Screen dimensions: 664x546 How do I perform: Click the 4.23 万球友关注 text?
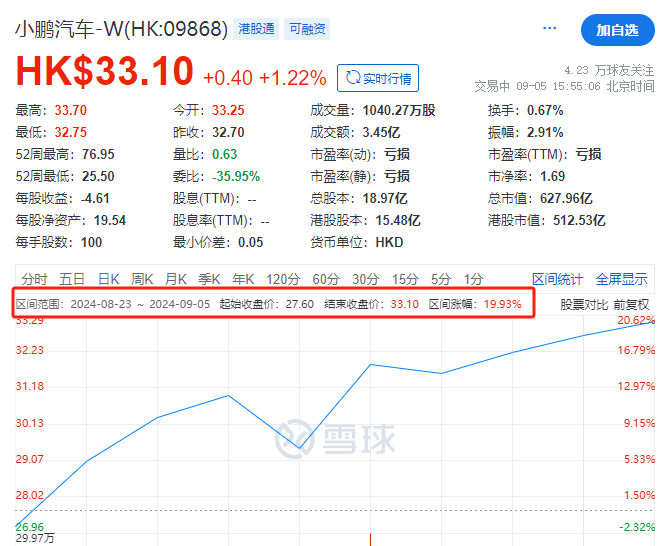[609, 70]
